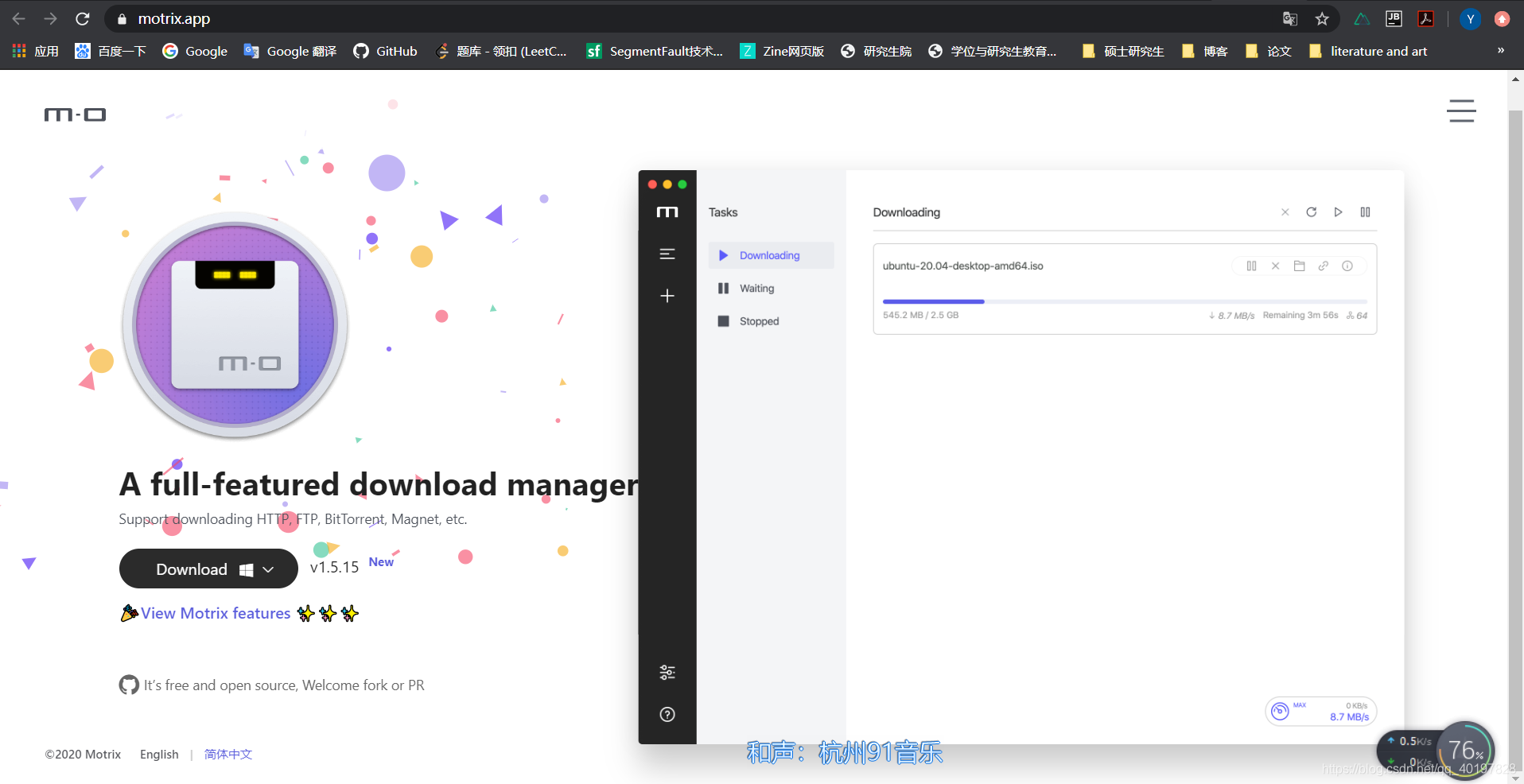Open the Google 翻译 bookmark
Screen dimensions: 1524x784
(x=290, y=51)
